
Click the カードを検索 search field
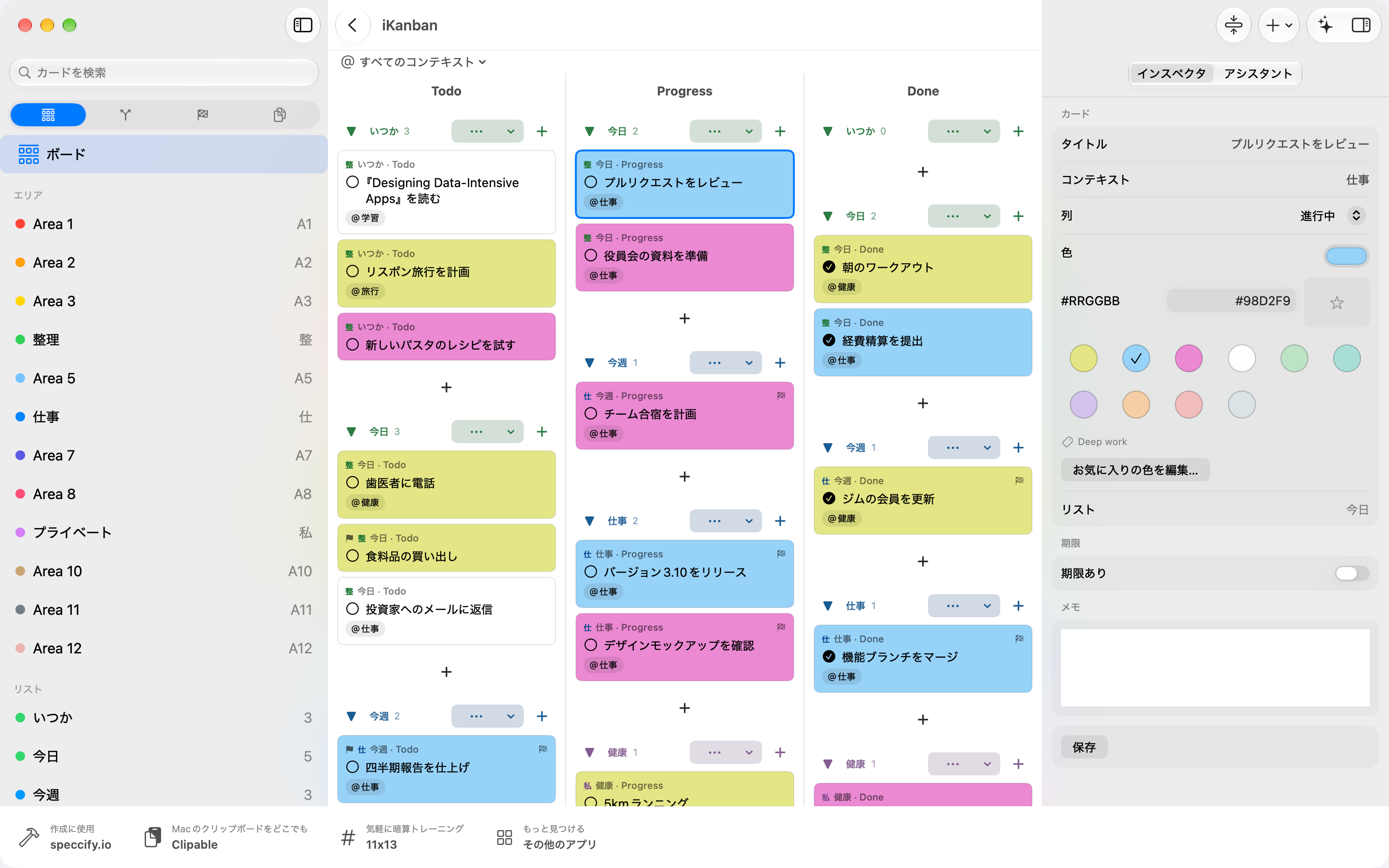(x=164, y=72)
